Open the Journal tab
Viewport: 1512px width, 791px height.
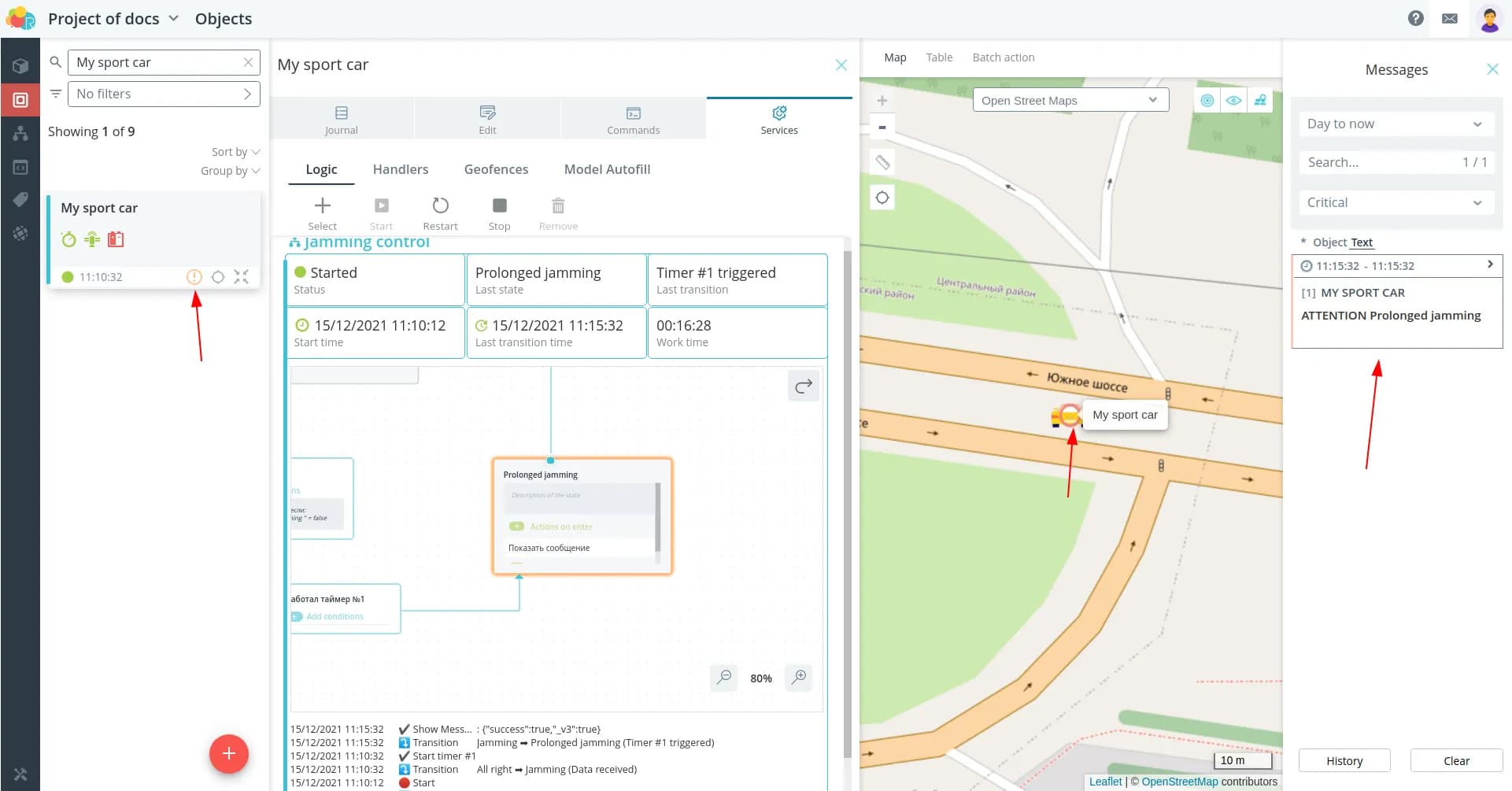[341, 120]
